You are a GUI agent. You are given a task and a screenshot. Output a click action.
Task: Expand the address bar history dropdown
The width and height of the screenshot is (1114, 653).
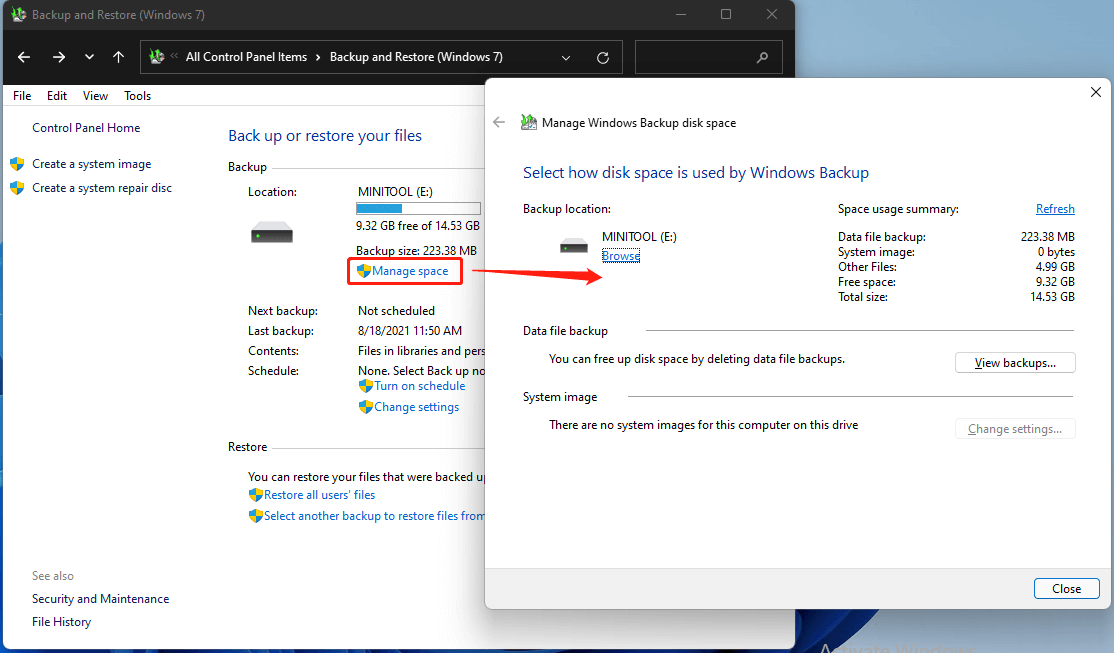[566, 58]
